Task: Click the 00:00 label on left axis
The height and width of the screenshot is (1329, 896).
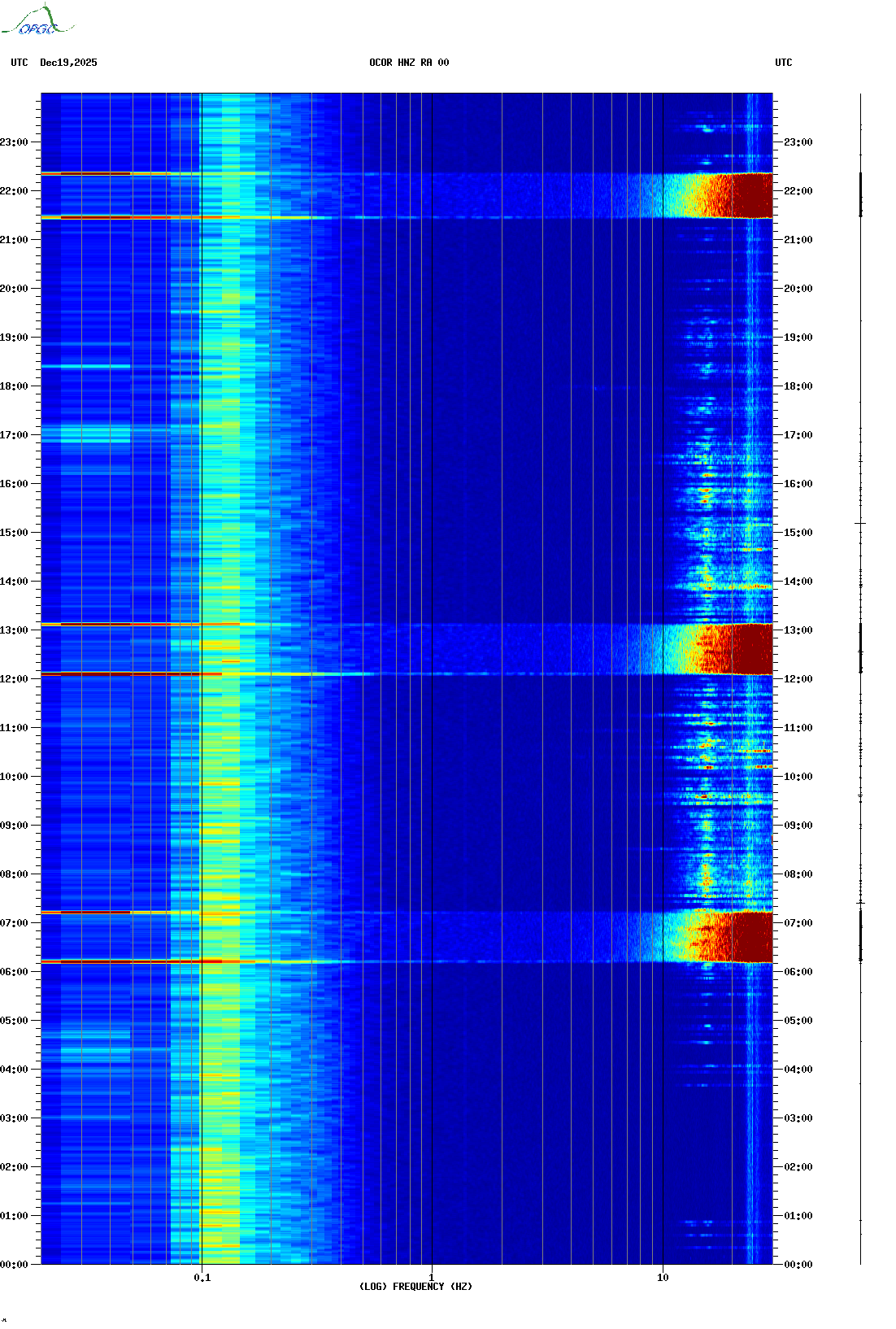Action: click(15, 1265)
